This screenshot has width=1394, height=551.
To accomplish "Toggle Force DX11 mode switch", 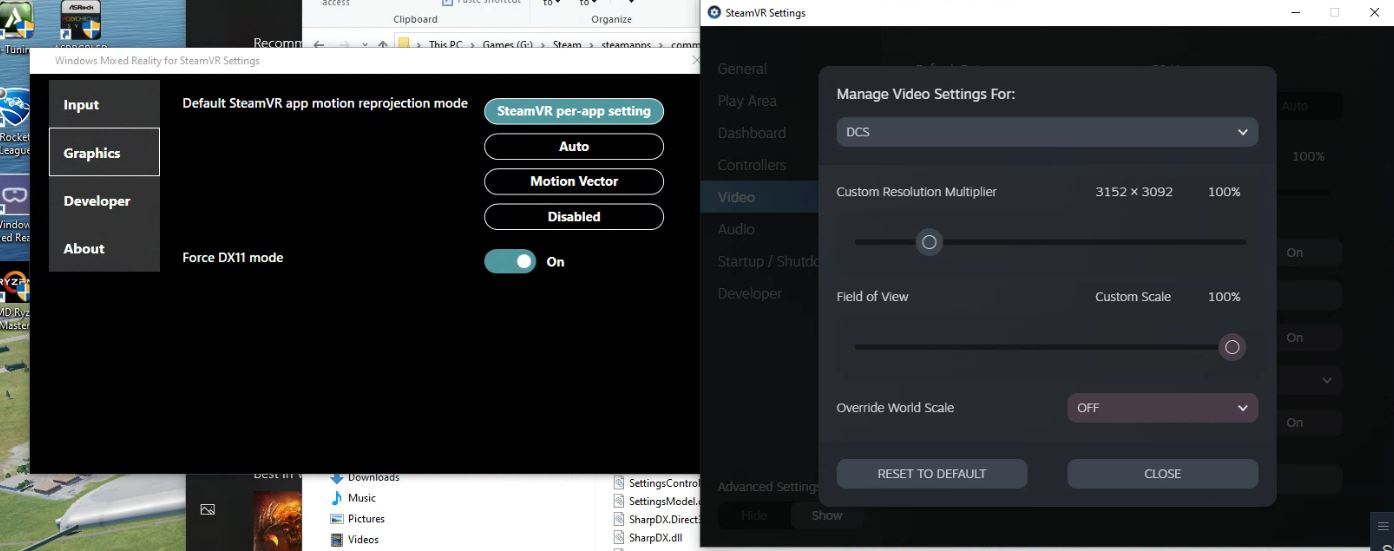I will (x=510, y=261).
